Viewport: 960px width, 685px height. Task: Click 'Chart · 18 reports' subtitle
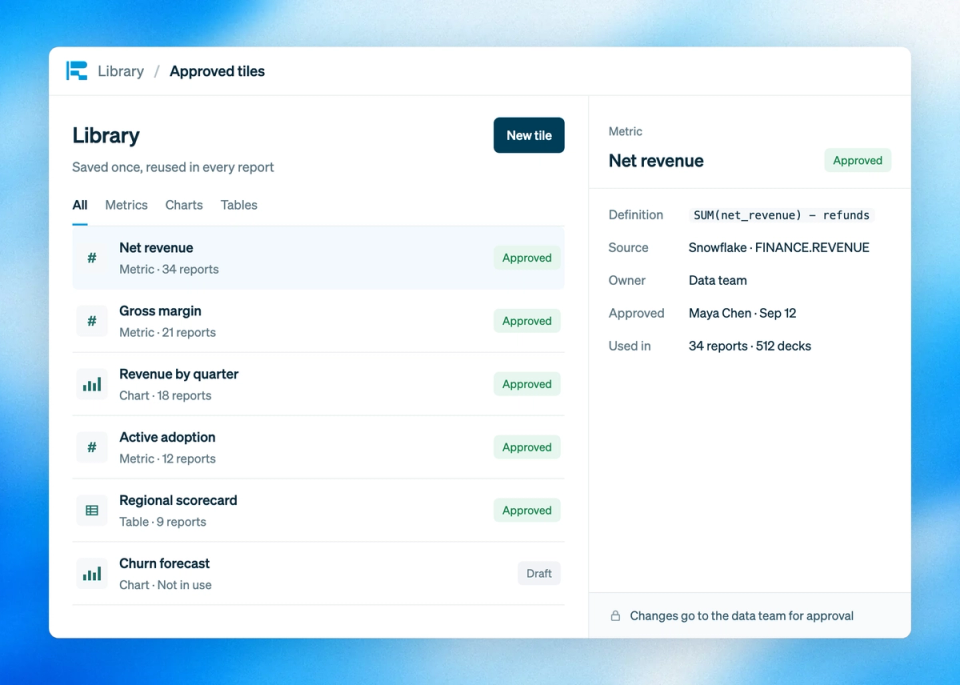165,395
